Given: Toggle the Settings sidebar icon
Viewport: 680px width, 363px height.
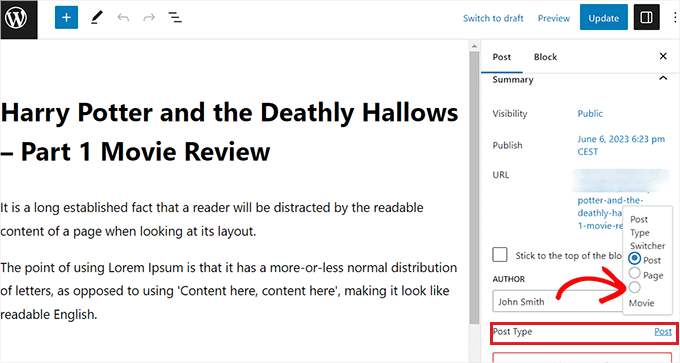Looking at the screenshot, I should click(647, 17).
